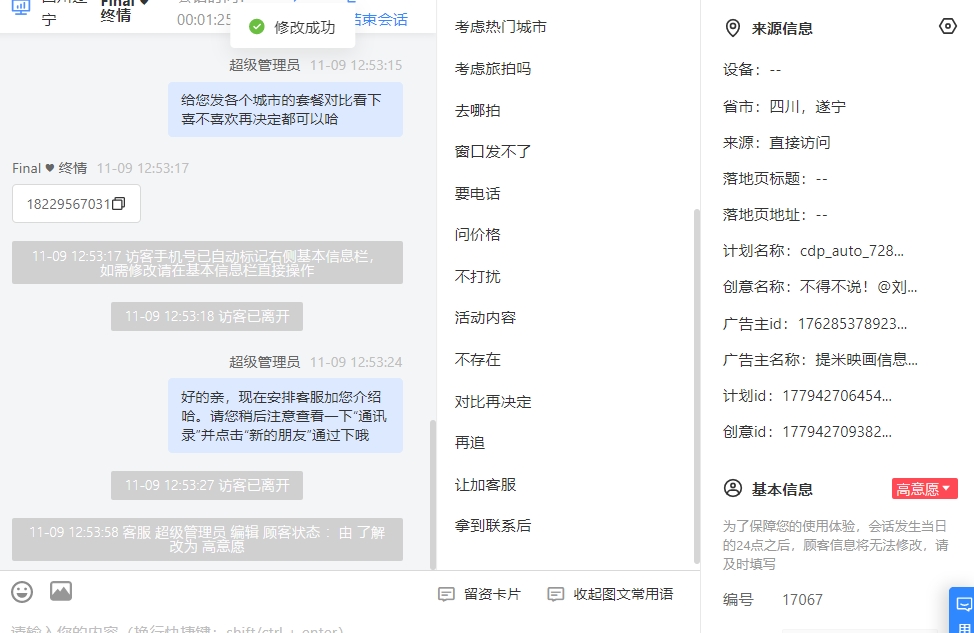Collapse quick replies via 收起图文常用语
974x633 pixels.
tap(610, 594)
